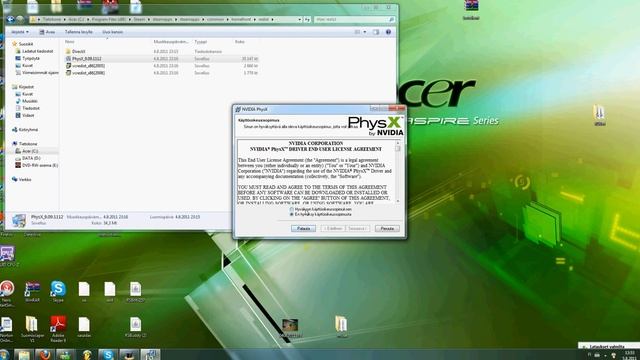The image size is (640, 360).
Task: Toggle the preview pane icon in Explorer
Action: [376, 32]
